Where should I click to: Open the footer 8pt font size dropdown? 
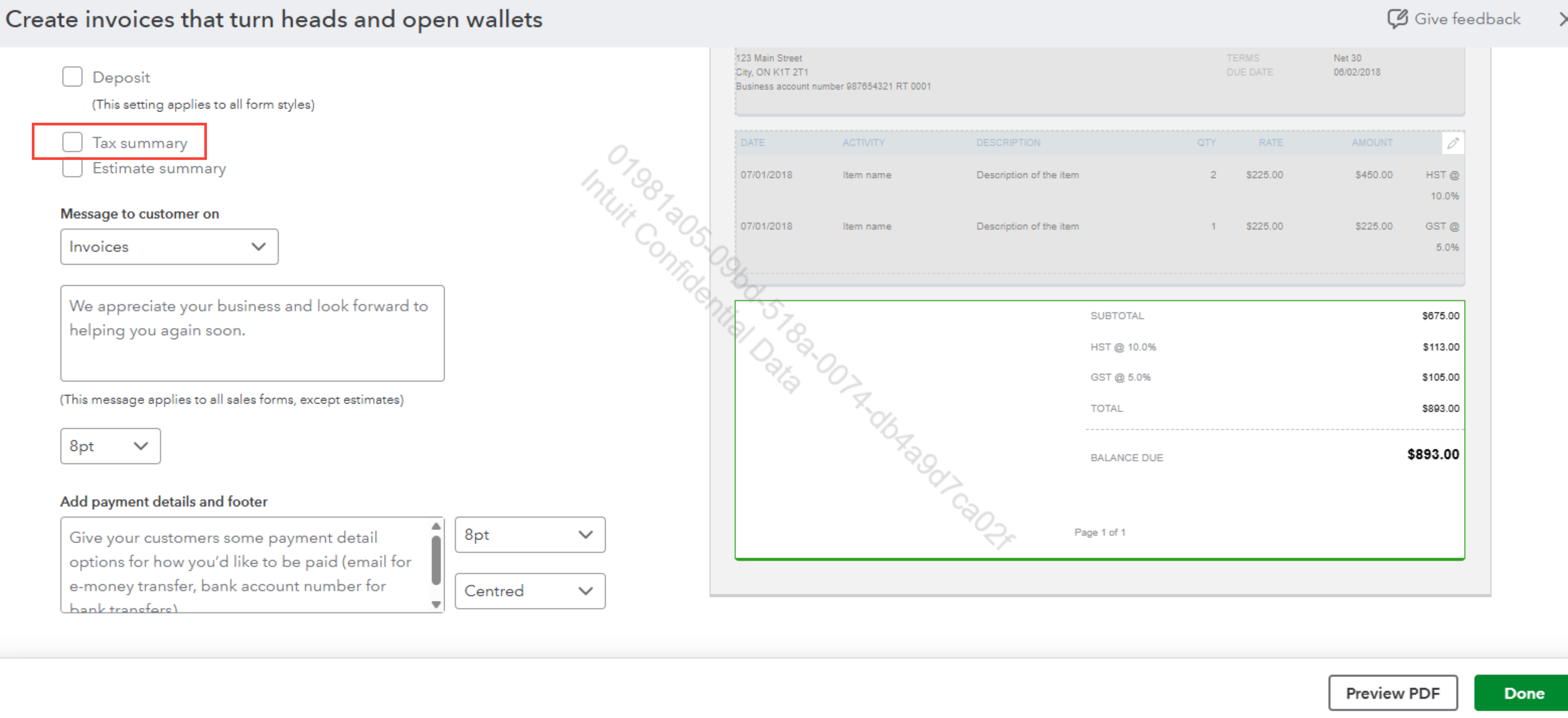pos(530,535)
